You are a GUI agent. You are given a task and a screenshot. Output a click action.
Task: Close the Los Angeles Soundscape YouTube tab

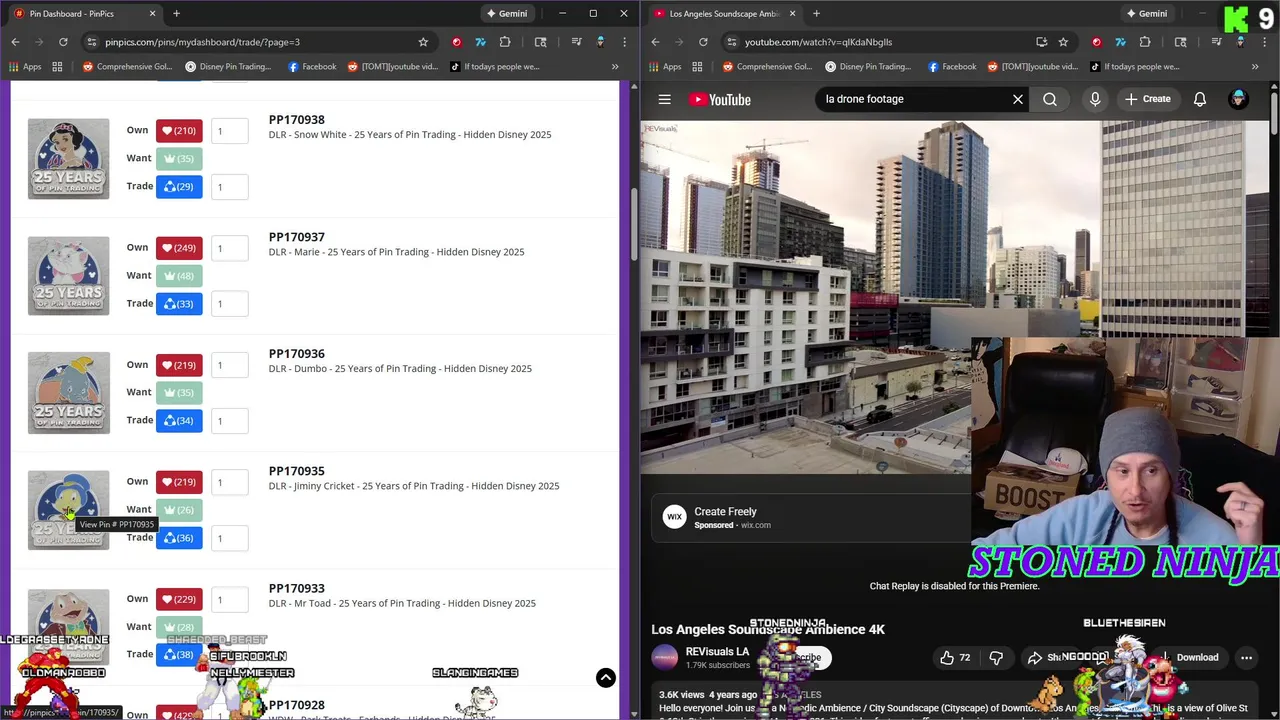pos(793,13)
